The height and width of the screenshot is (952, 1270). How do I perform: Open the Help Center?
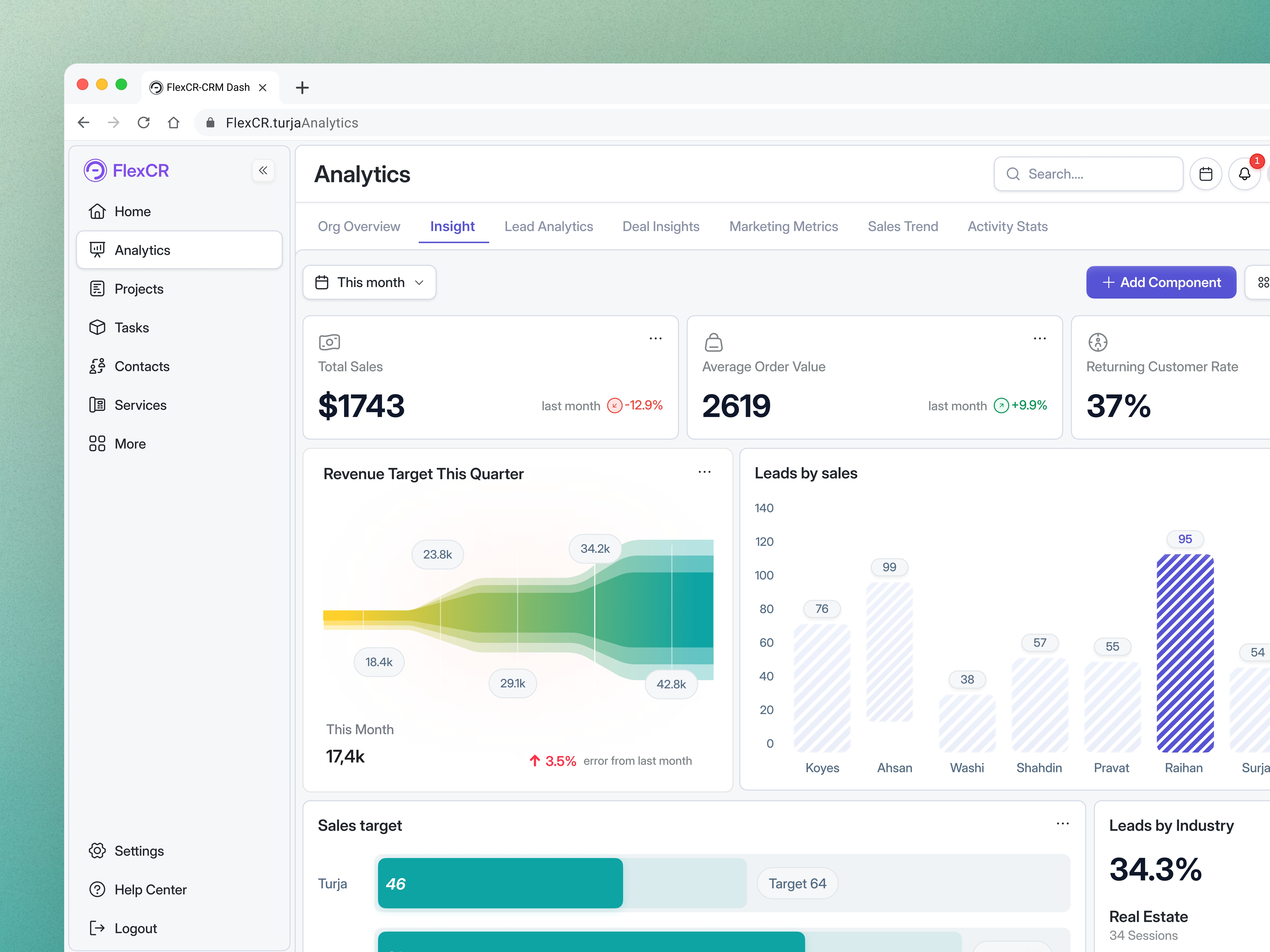pyautogui.click(x=150, y=890)
